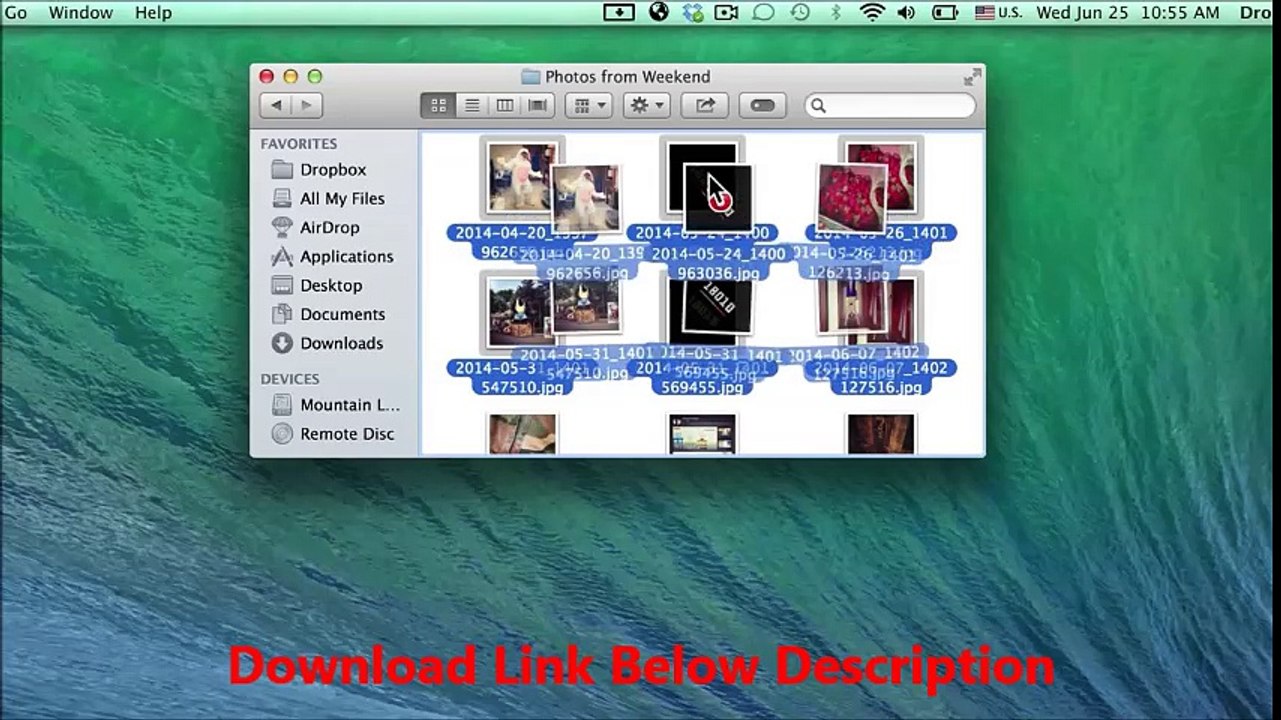Select the file label ending 547510.jpg
The image size is (1281, 720).
point(523,387)
